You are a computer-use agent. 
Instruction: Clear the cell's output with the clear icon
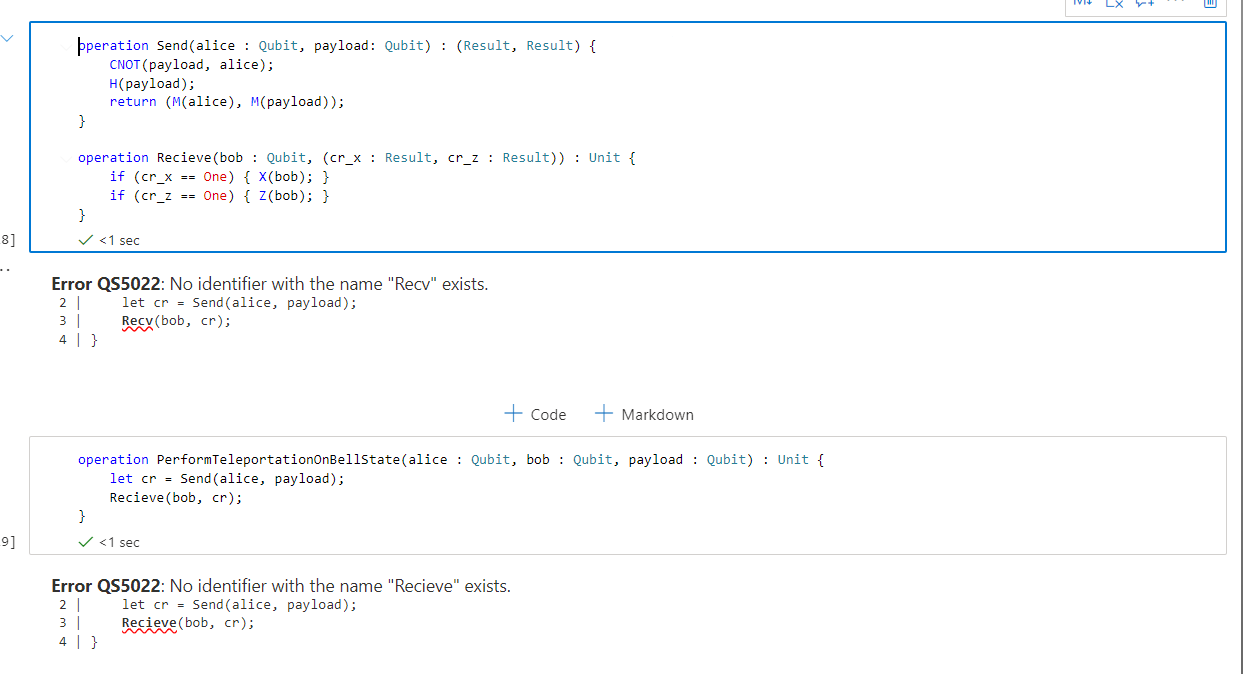pyautogui.click(x=1115, y=3)
